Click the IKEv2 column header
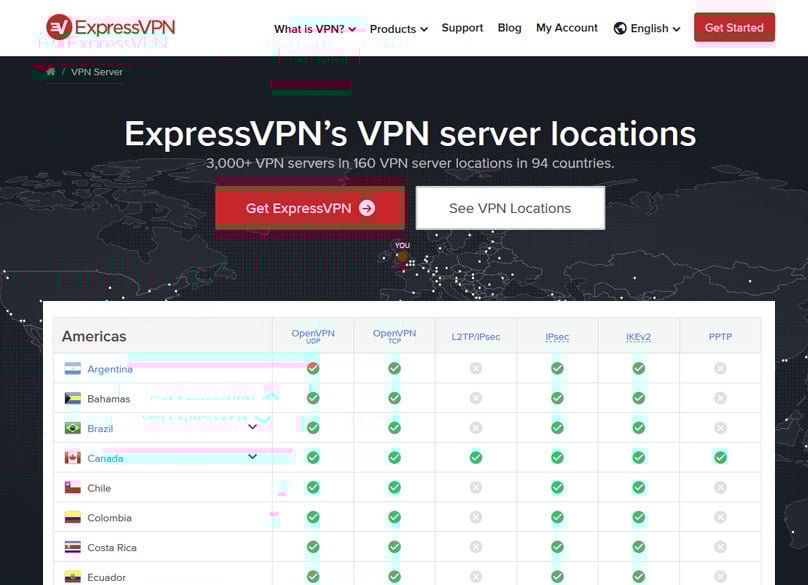 point(638,337)
